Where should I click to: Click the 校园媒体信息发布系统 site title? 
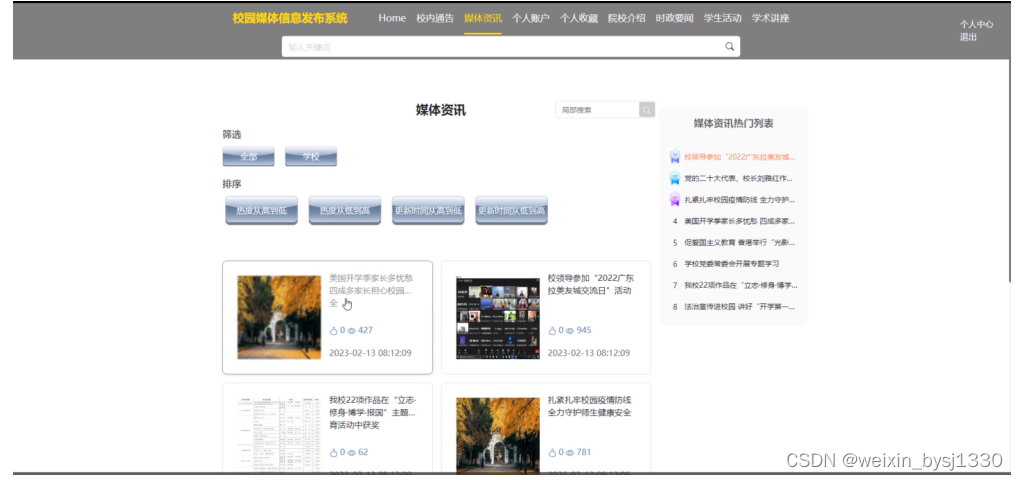(x=290, y=18)
